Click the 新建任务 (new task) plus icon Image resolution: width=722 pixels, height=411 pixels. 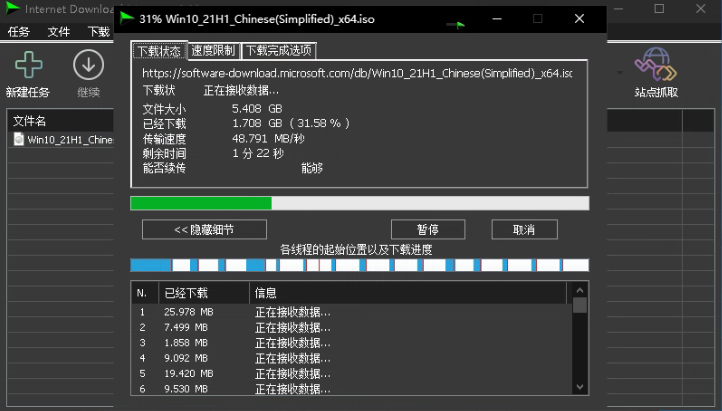click(28, 66)
